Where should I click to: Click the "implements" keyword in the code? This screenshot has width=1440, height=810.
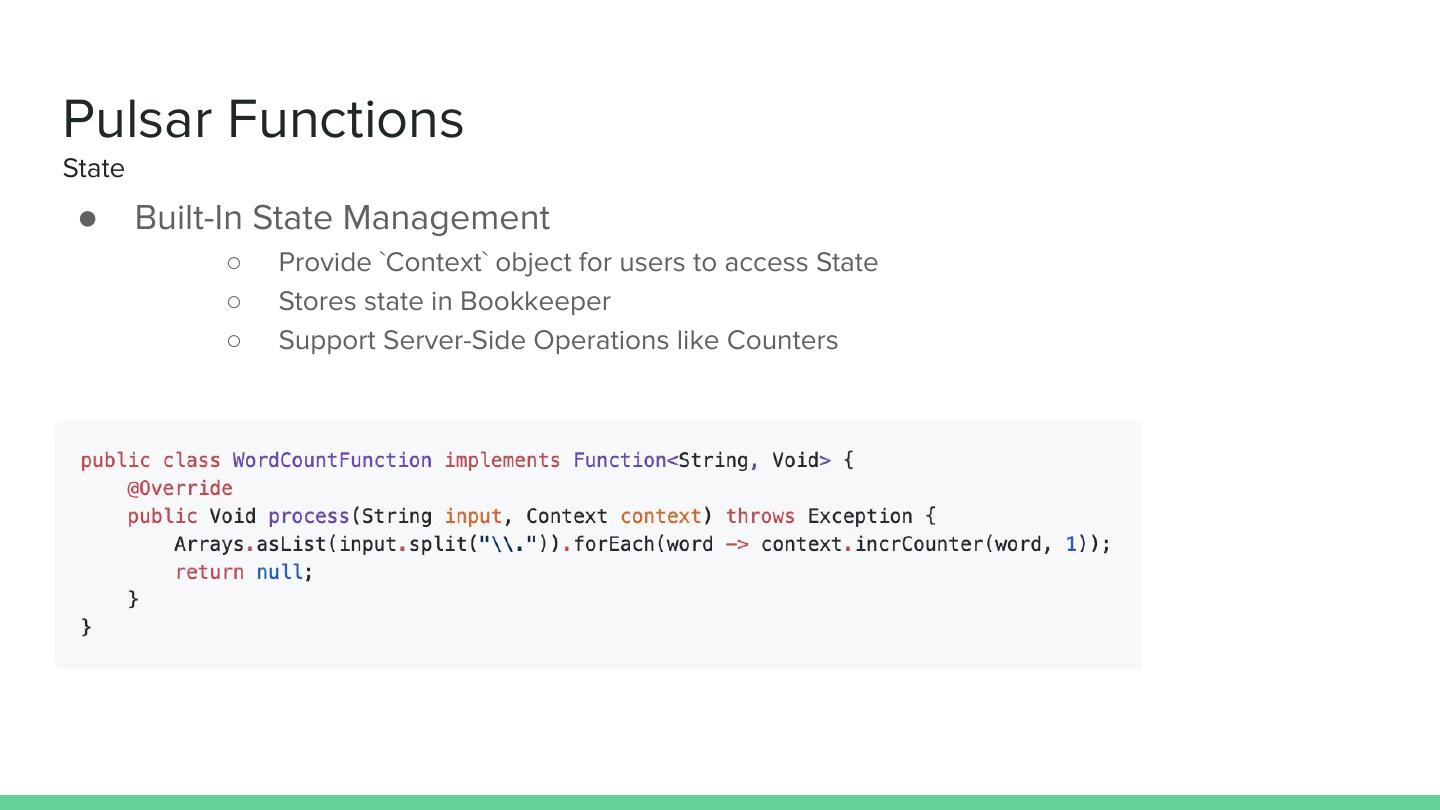coord(502,460)
